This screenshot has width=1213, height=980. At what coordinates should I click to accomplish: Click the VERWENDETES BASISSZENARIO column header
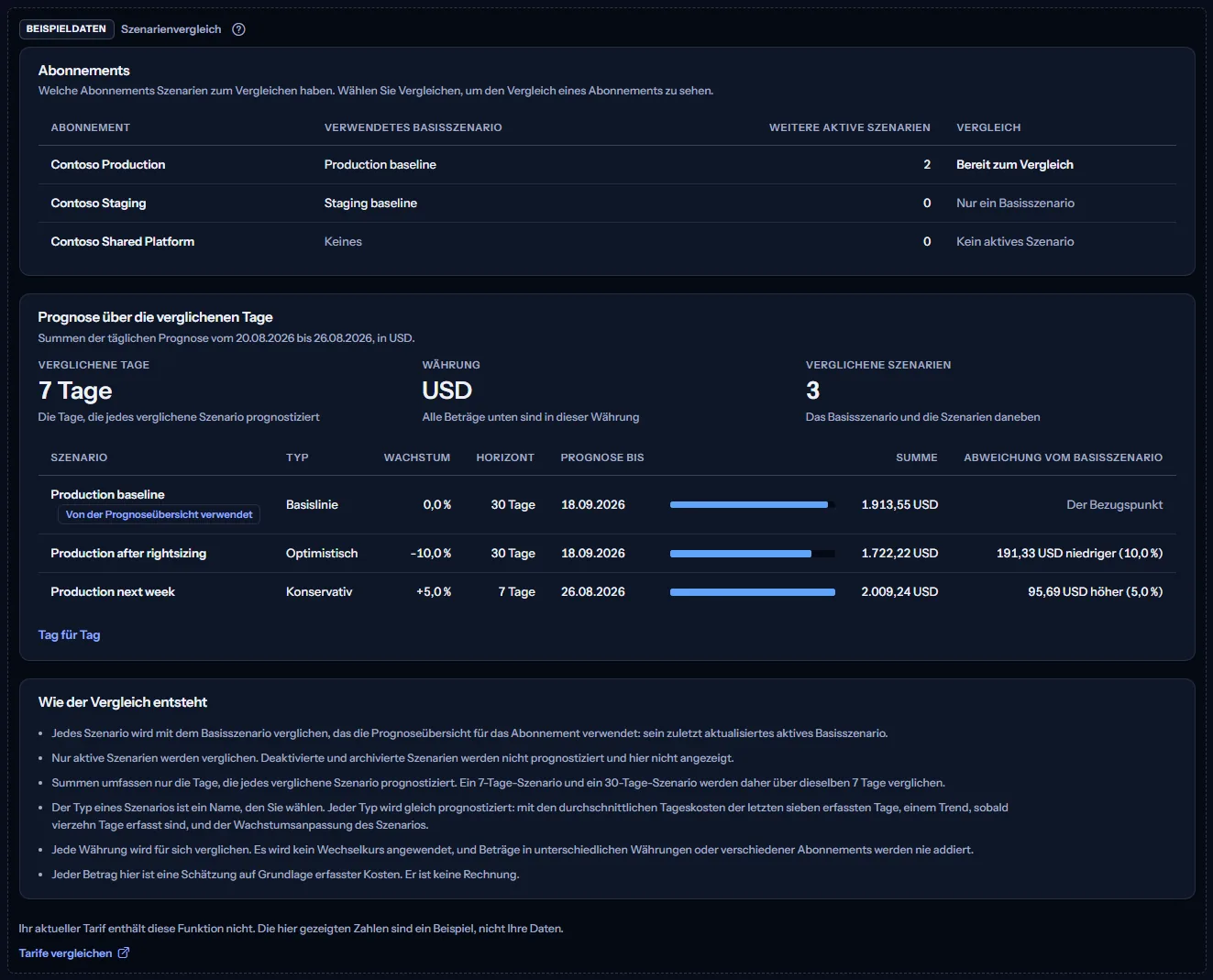[414, 127]
